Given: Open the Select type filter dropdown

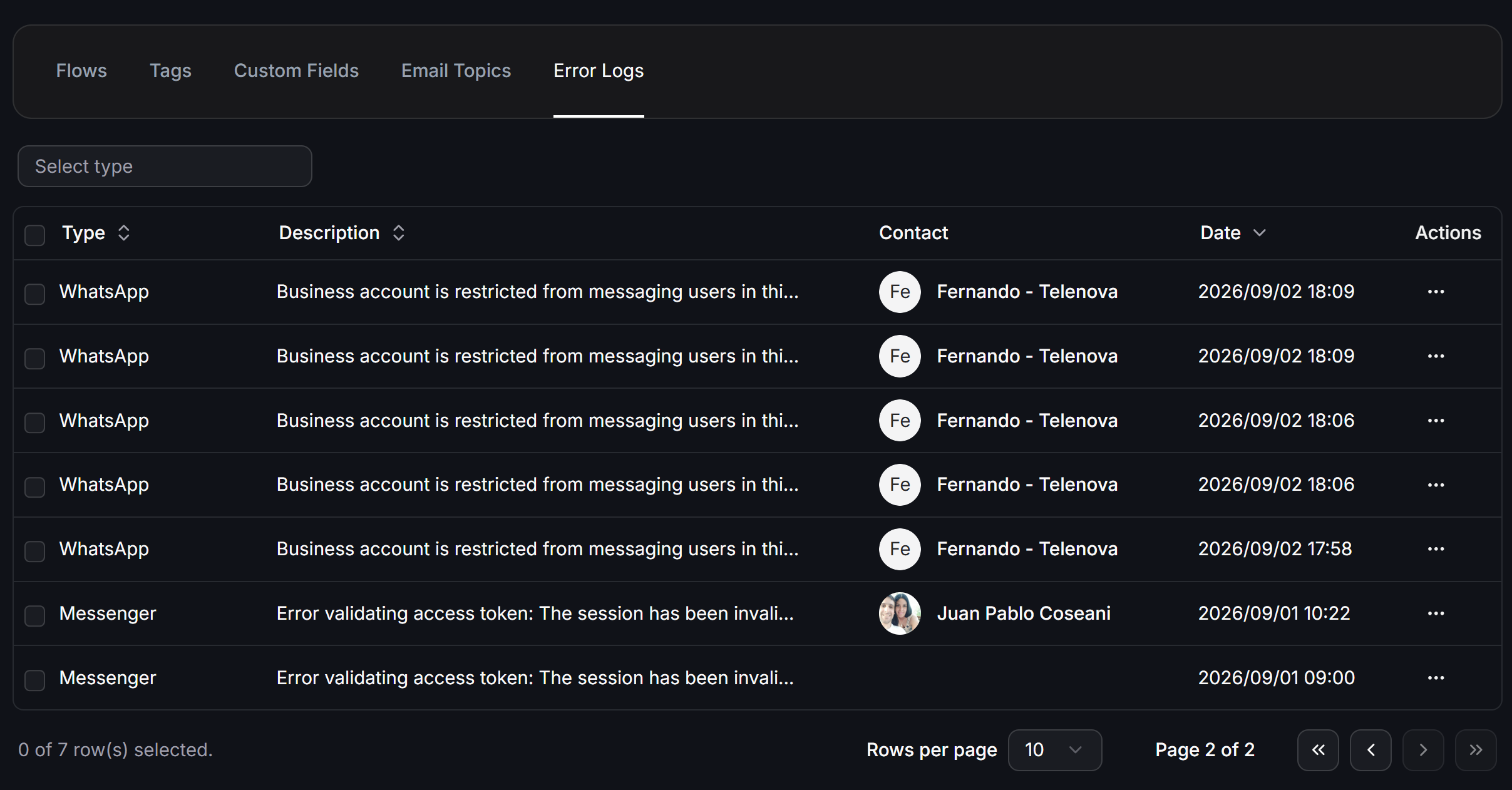Looking at the screenshot, I should point(165,167).
